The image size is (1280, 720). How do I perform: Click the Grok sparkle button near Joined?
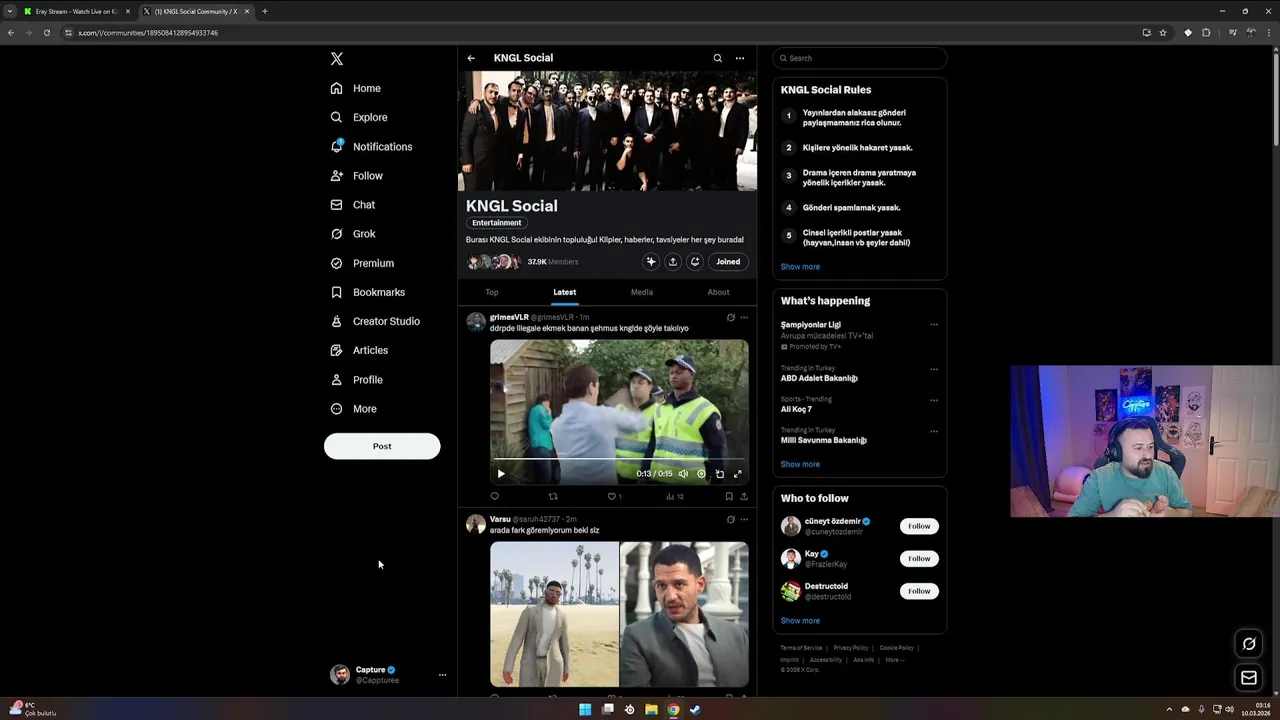click(x=651, y=262)
